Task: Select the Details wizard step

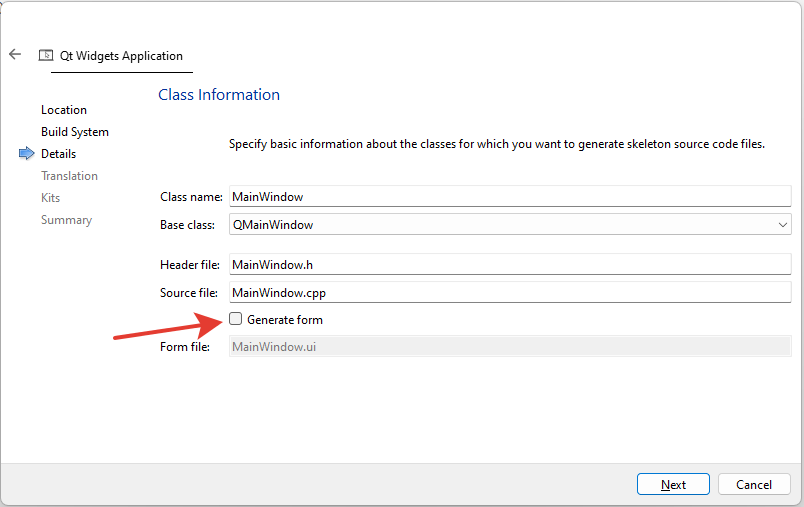Action: click(58, 154)
